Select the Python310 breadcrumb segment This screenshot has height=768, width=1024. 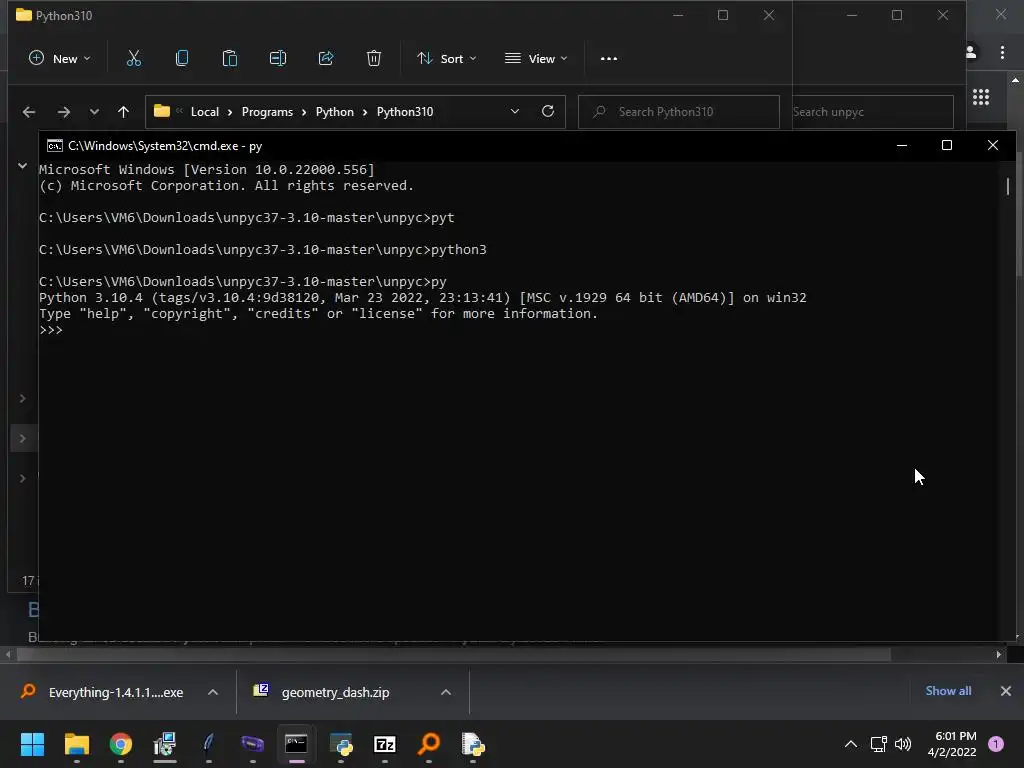click(405, 112)
